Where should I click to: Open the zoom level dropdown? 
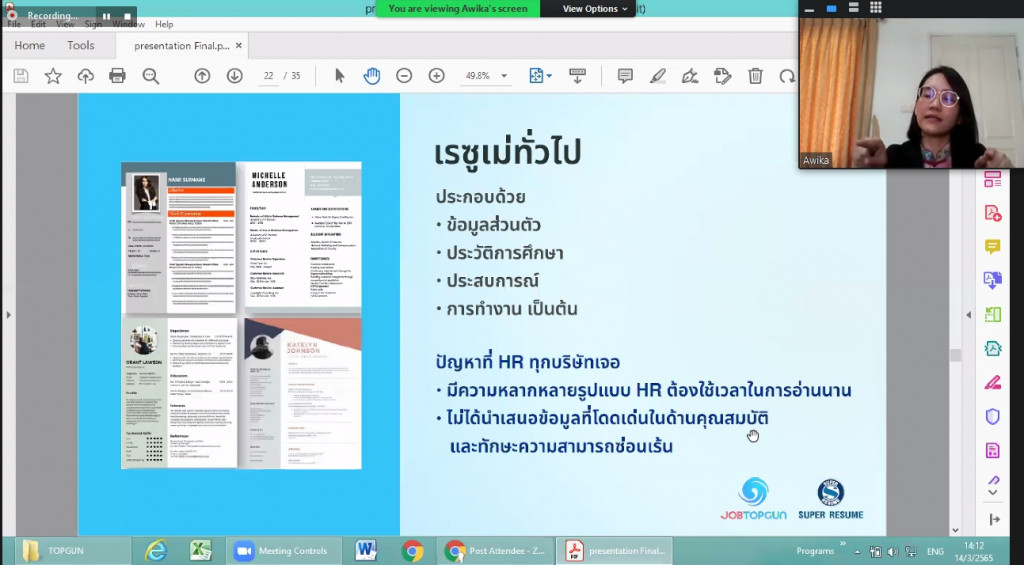pyautogui.click(x=504, y=76)
